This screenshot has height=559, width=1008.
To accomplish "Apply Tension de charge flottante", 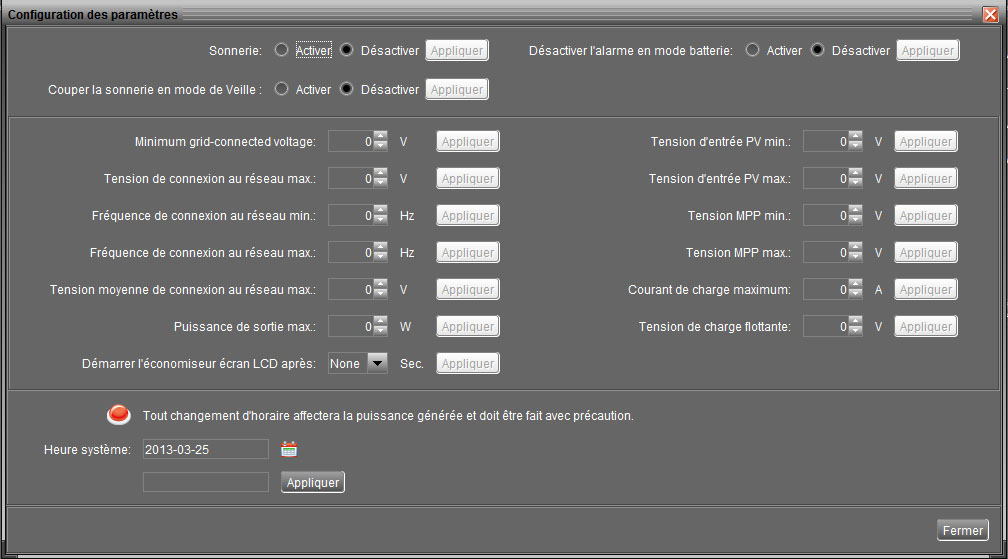I will click(926, 326).
